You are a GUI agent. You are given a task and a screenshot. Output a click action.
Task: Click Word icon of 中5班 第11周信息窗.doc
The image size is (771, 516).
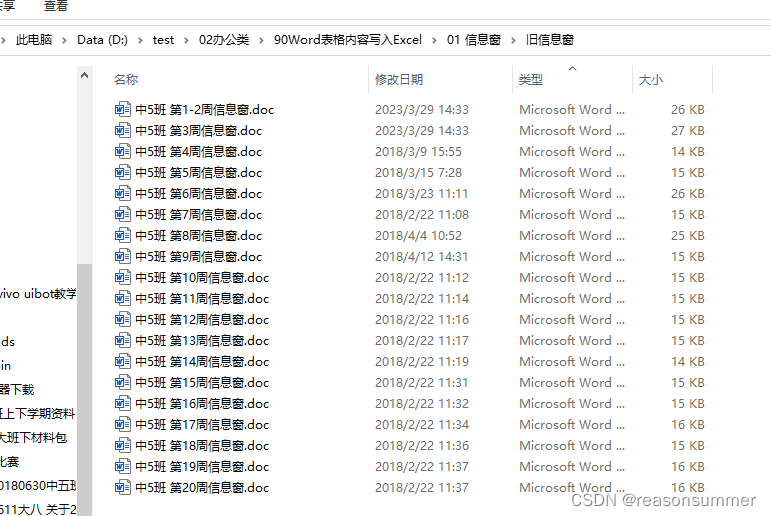click(x=122, y=298)
